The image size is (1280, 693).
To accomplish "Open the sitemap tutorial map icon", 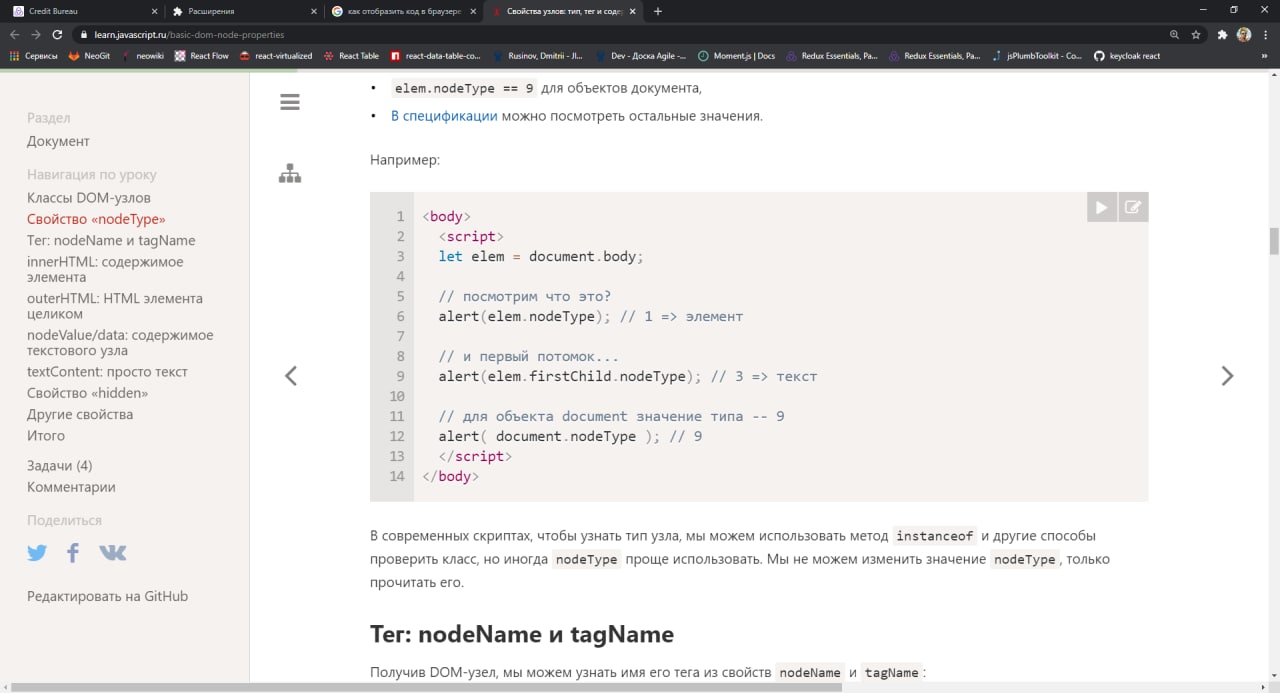I will (x=290, y=174).
